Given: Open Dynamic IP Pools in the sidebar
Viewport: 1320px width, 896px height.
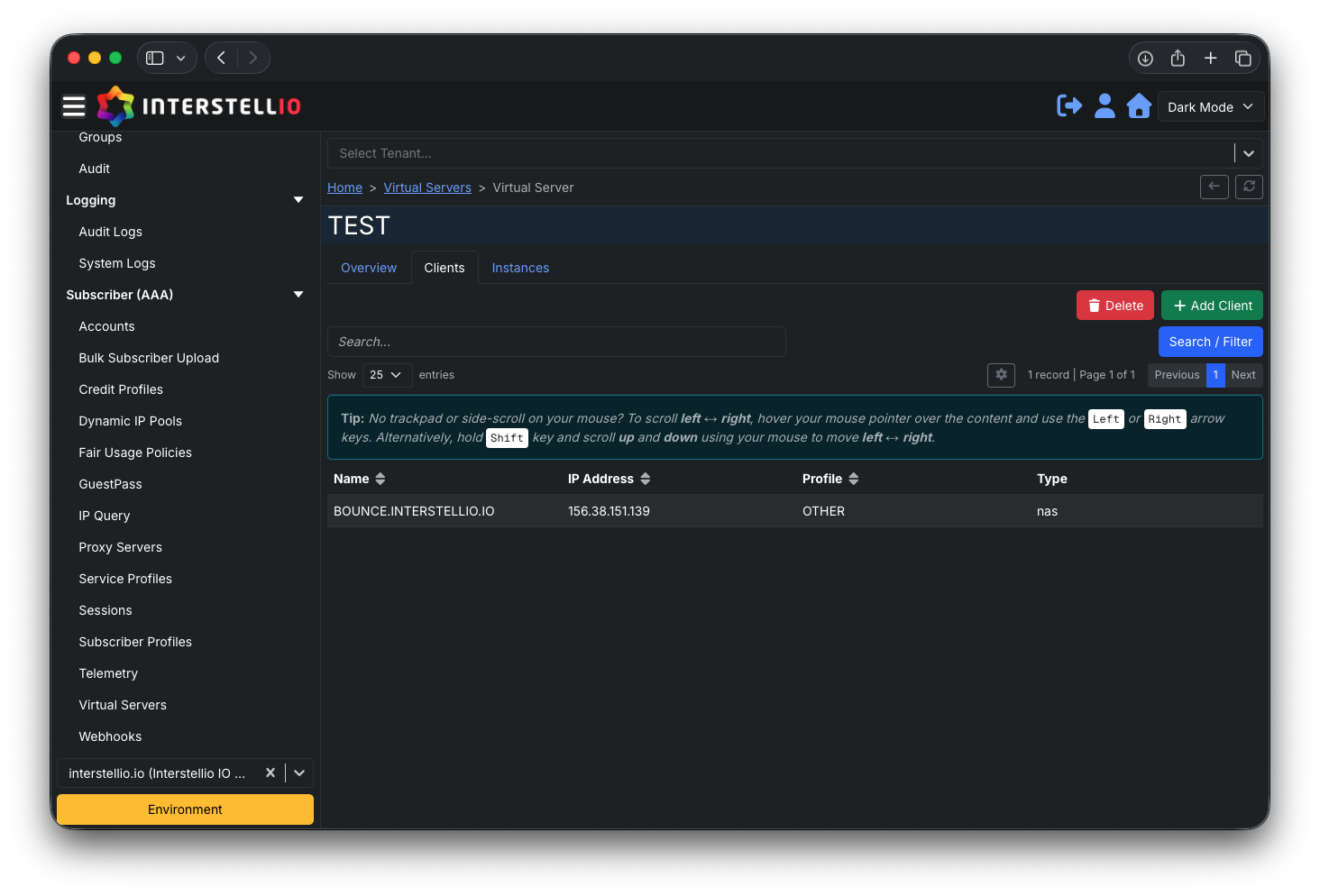Looking at the screenshot, I should [x=130, y=421].
